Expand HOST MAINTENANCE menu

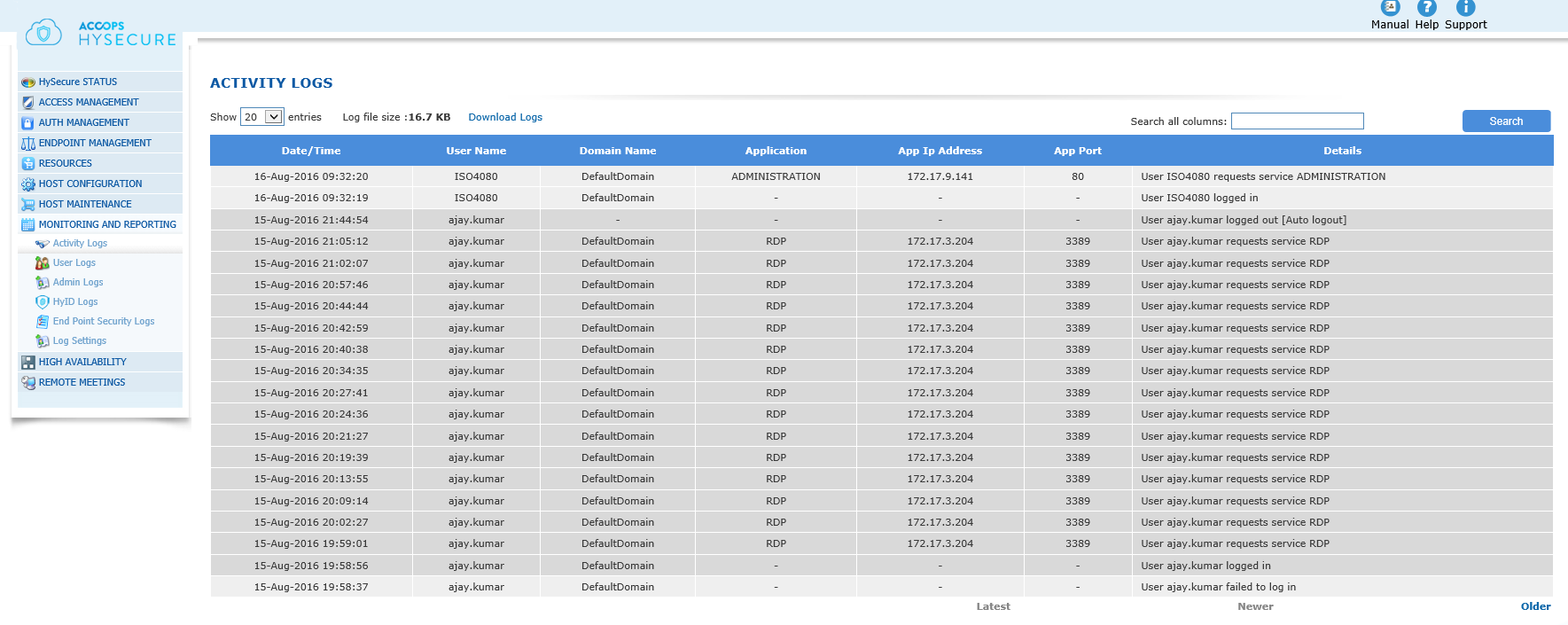(x=85, y=204)
